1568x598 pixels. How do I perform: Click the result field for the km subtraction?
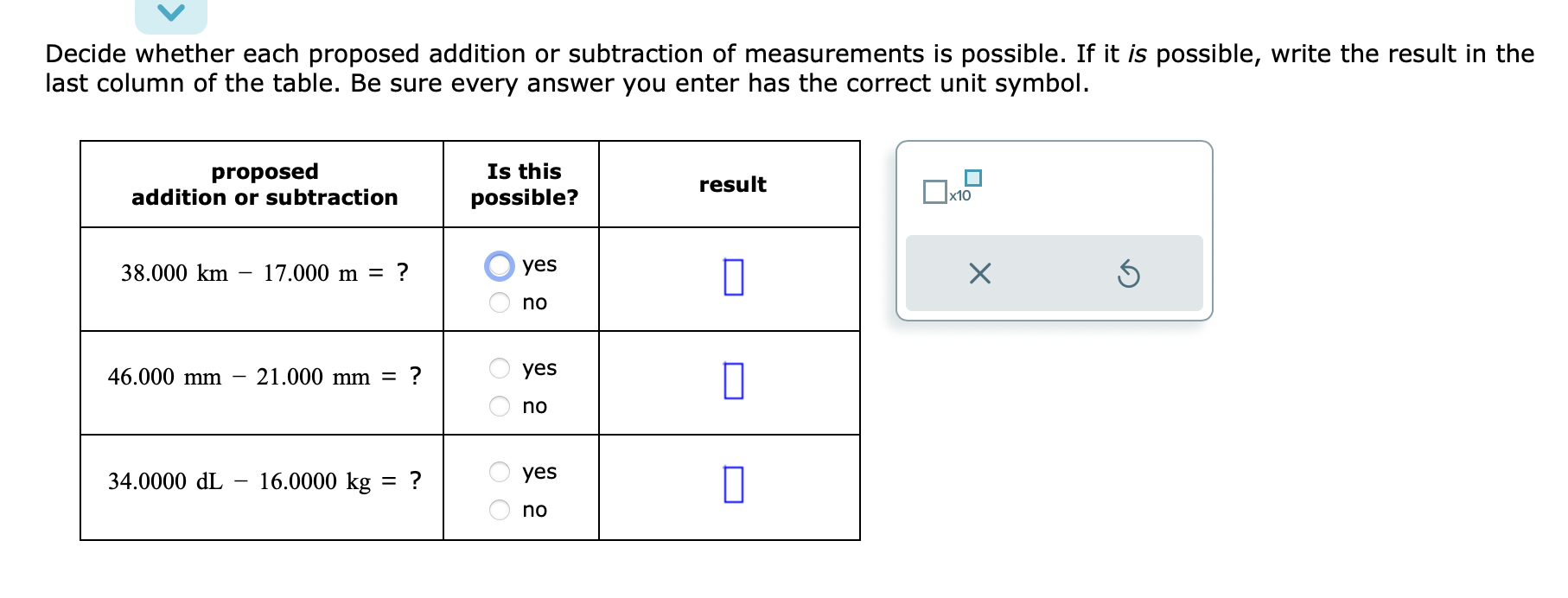732,278
